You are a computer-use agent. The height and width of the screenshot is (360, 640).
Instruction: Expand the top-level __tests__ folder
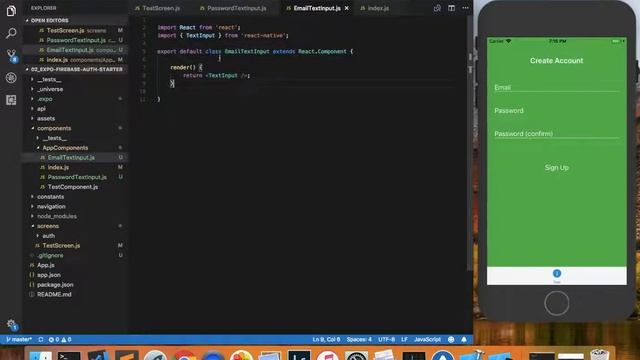[49, 79]
